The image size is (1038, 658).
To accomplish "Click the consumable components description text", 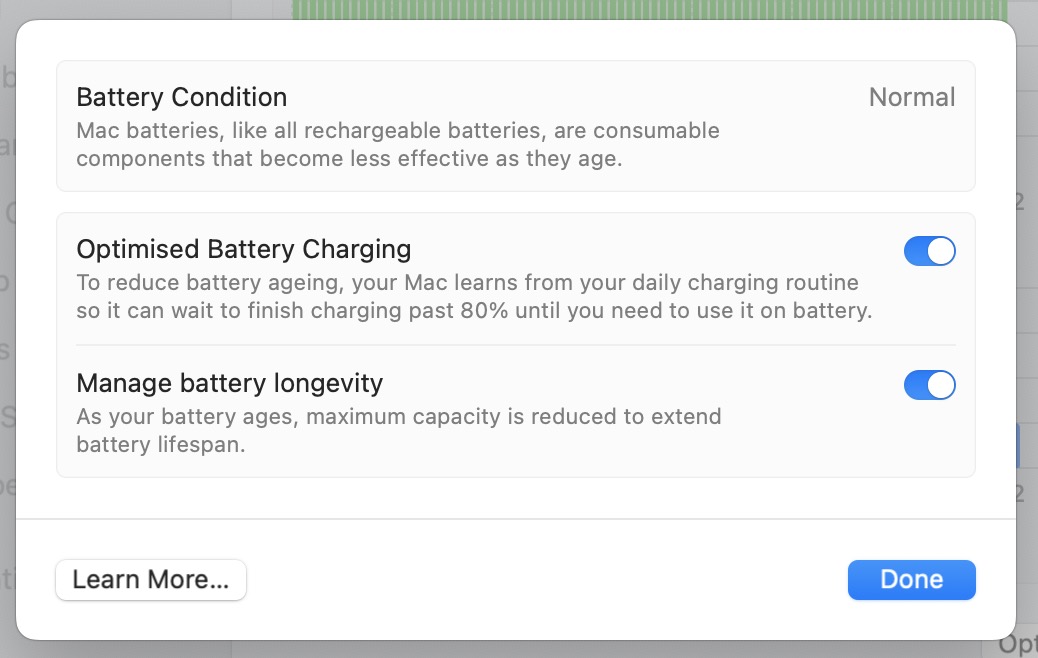I will pyautogui.click(x=398, y=131).
